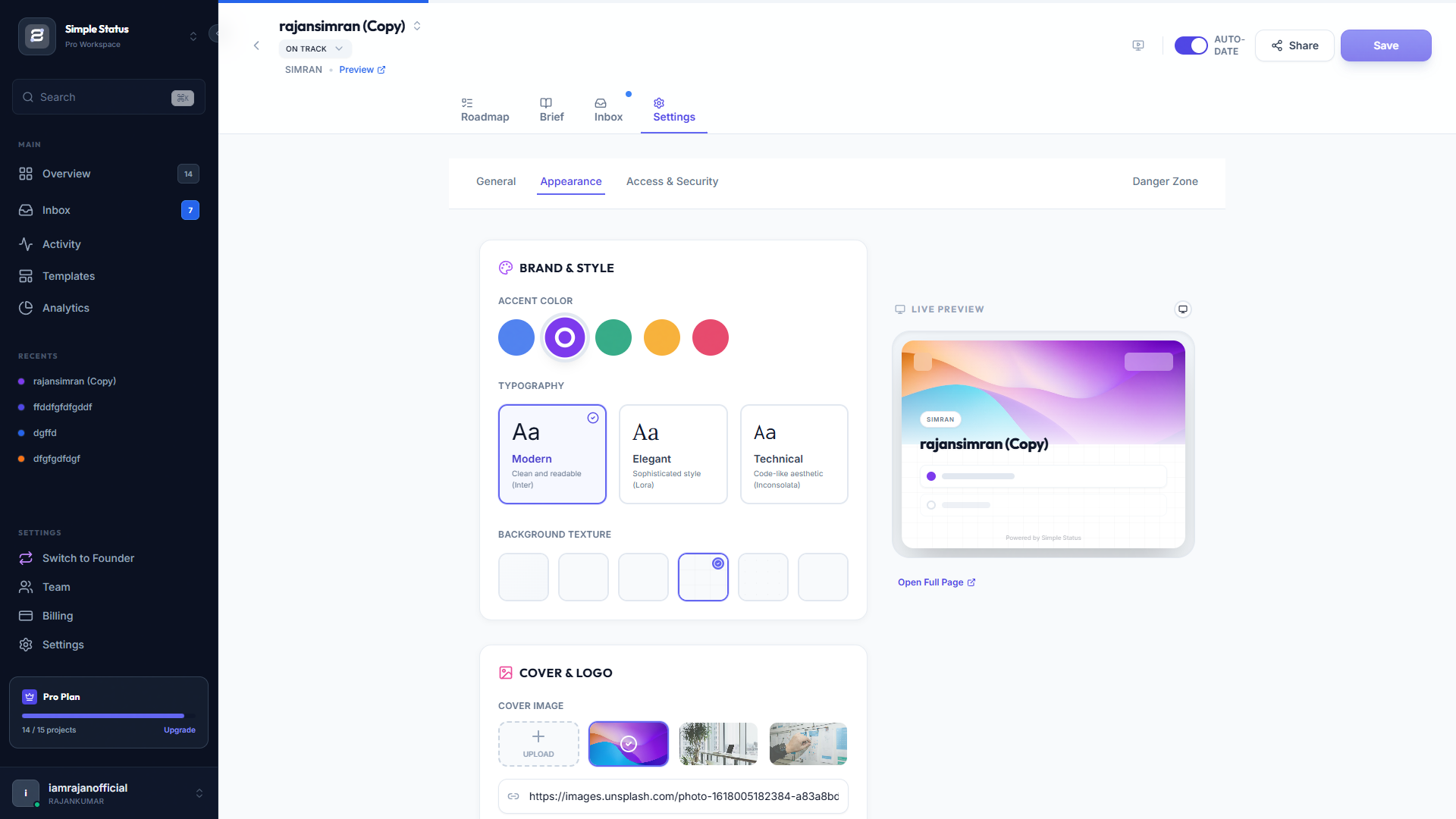Screen dimensions: 1456x819
Task: Click the back arrow beside project title
Action: pos(256,45)
